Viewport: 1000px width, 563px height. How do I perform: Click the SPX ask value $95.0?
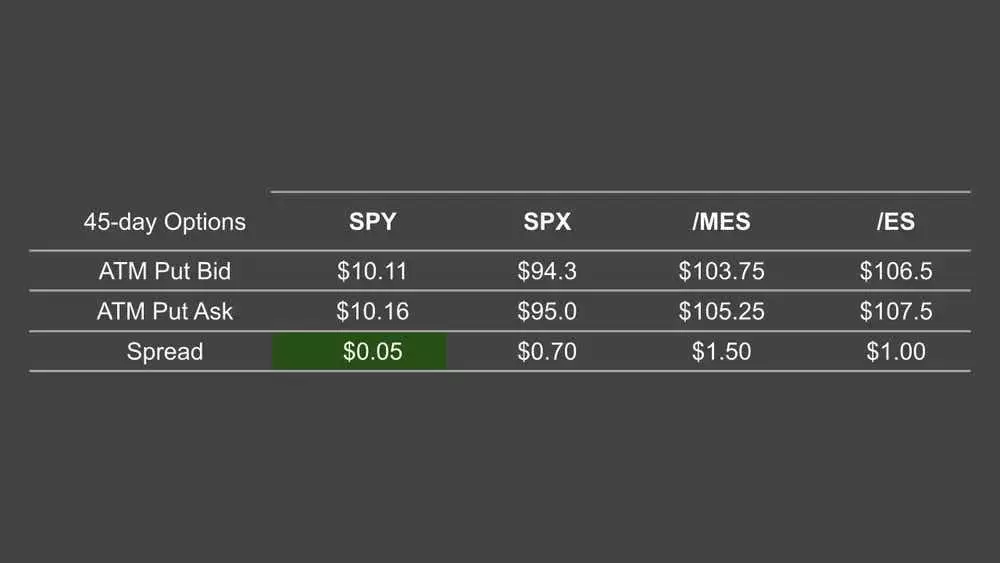[x=547, y=311]
